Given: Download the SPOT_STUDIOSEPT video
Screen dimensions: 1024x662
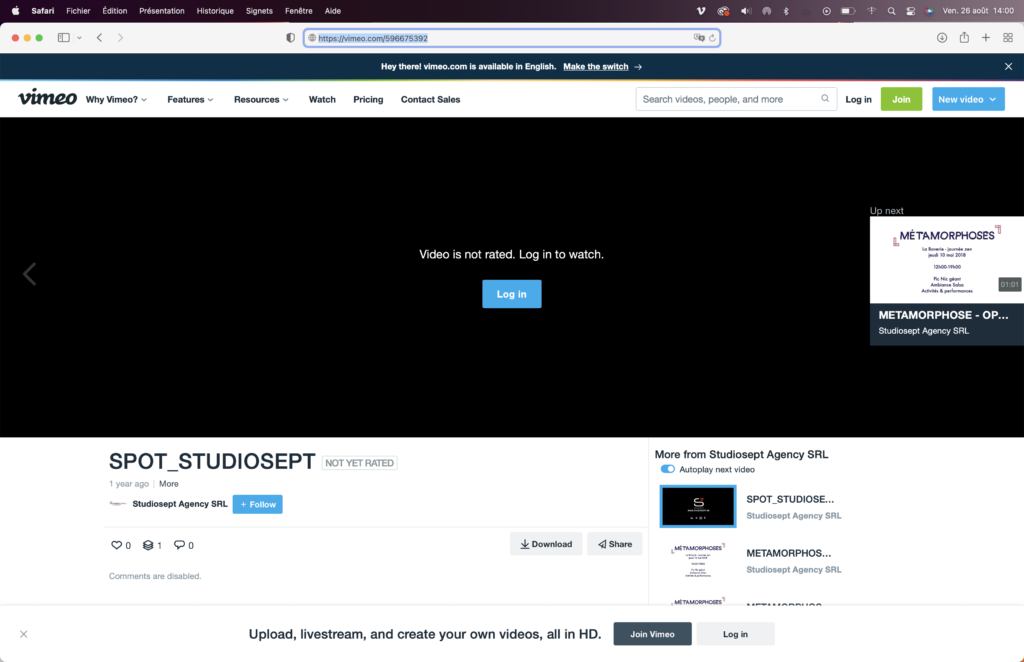Looking at the screenshot, I should pos(546,544).
